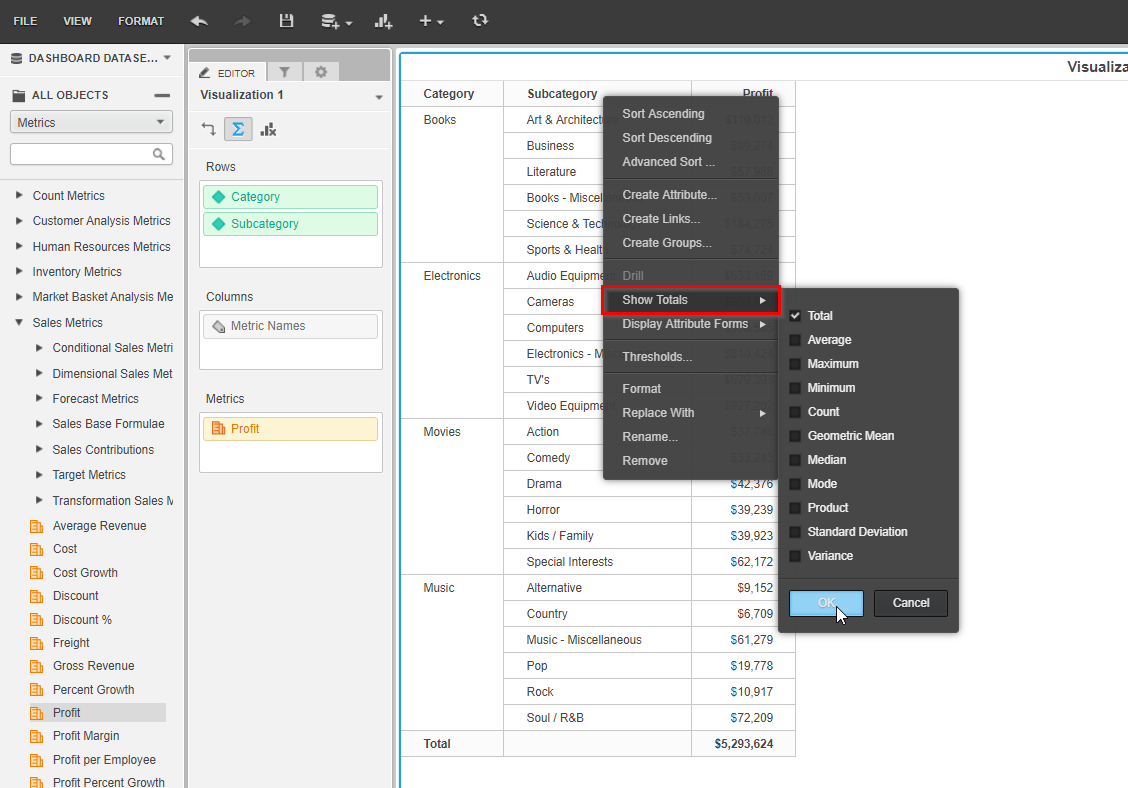Save the dashboard
This screenshot has width=1128, height=788.
tap(286, 20)
